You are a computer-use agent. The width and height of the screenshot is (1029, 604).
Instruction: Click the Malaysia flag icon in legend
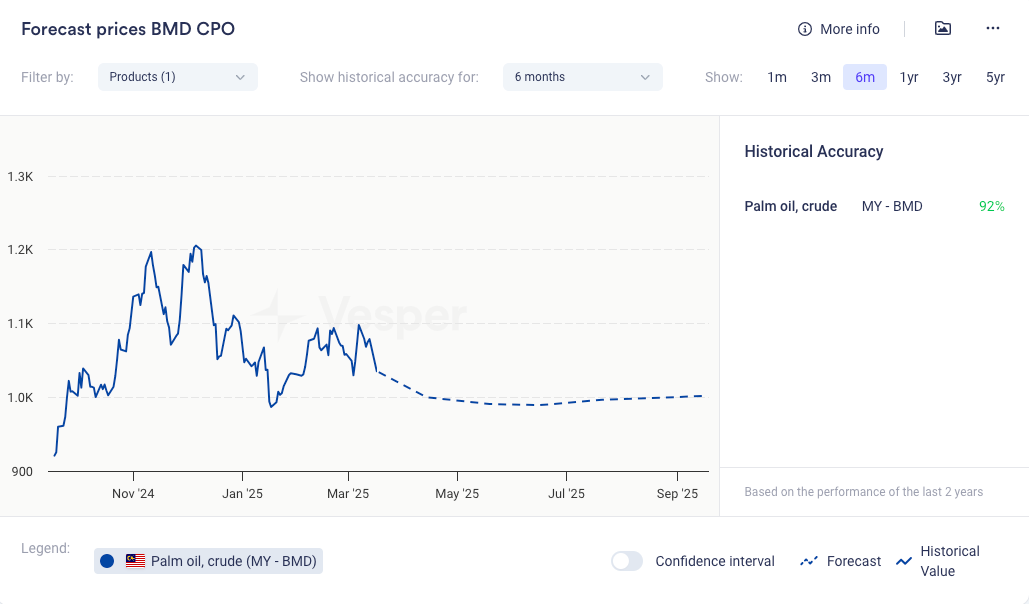coord(135,561)
